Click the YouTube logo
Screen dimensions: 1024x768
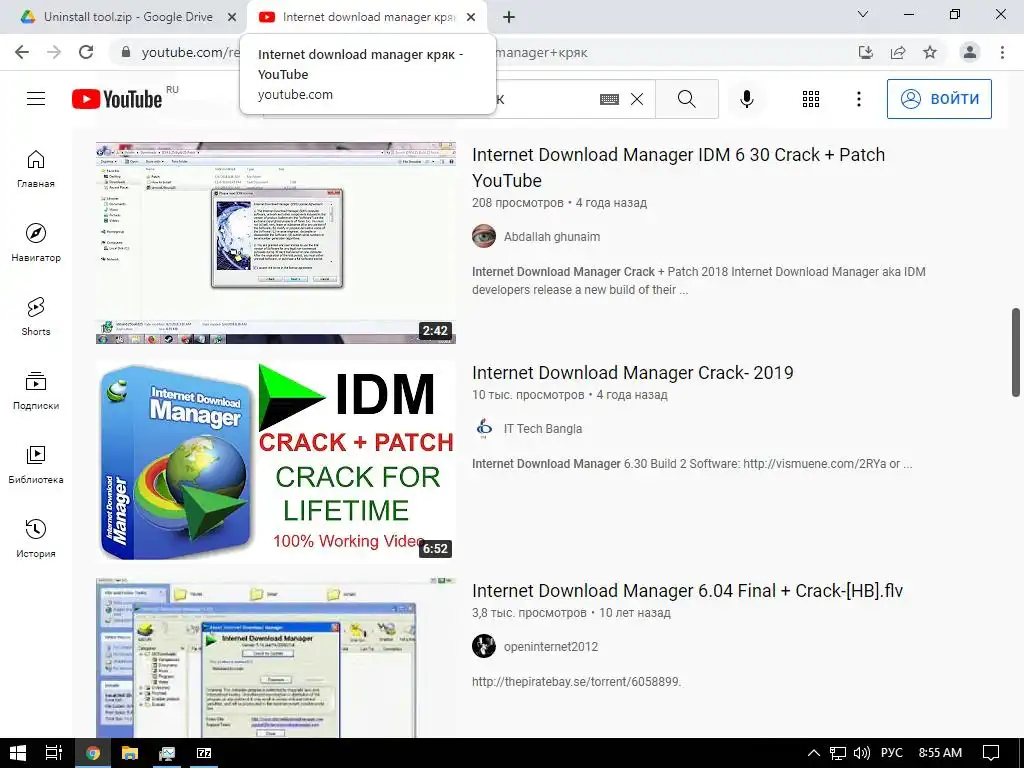click(117, 99)
